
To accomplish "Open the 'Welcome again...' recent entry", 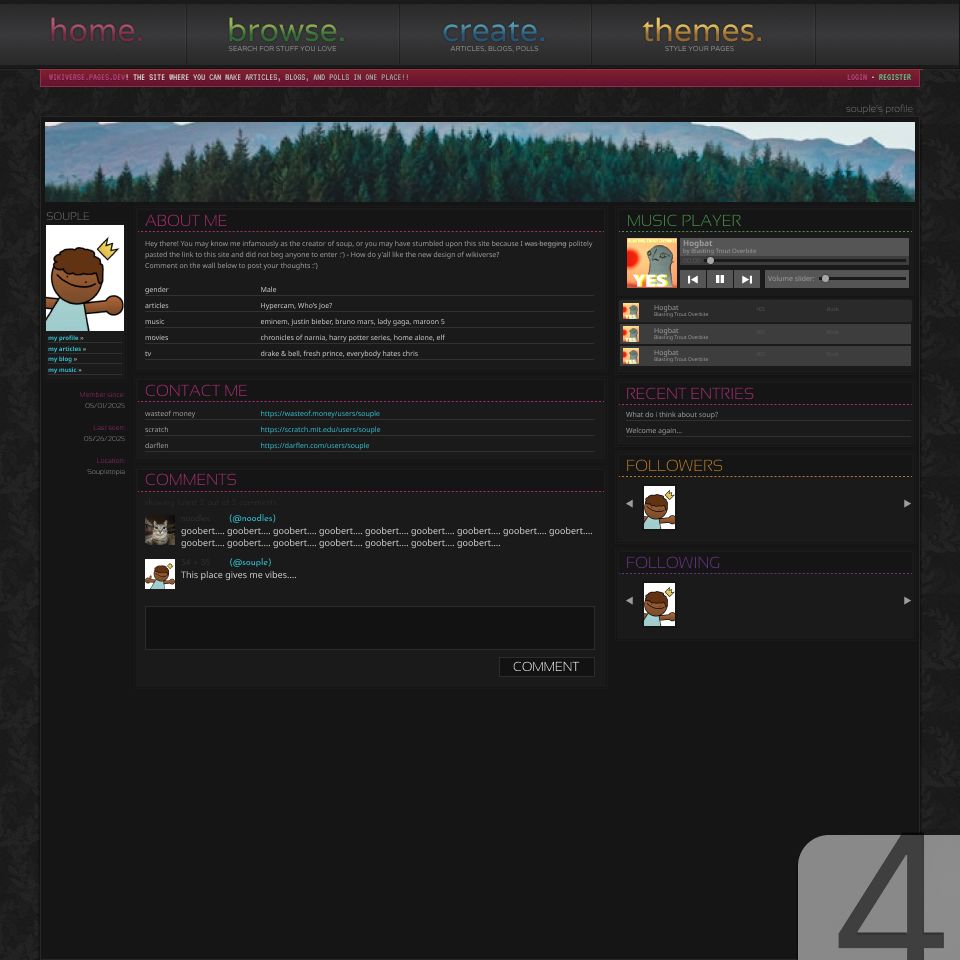I will click(653, 430).
